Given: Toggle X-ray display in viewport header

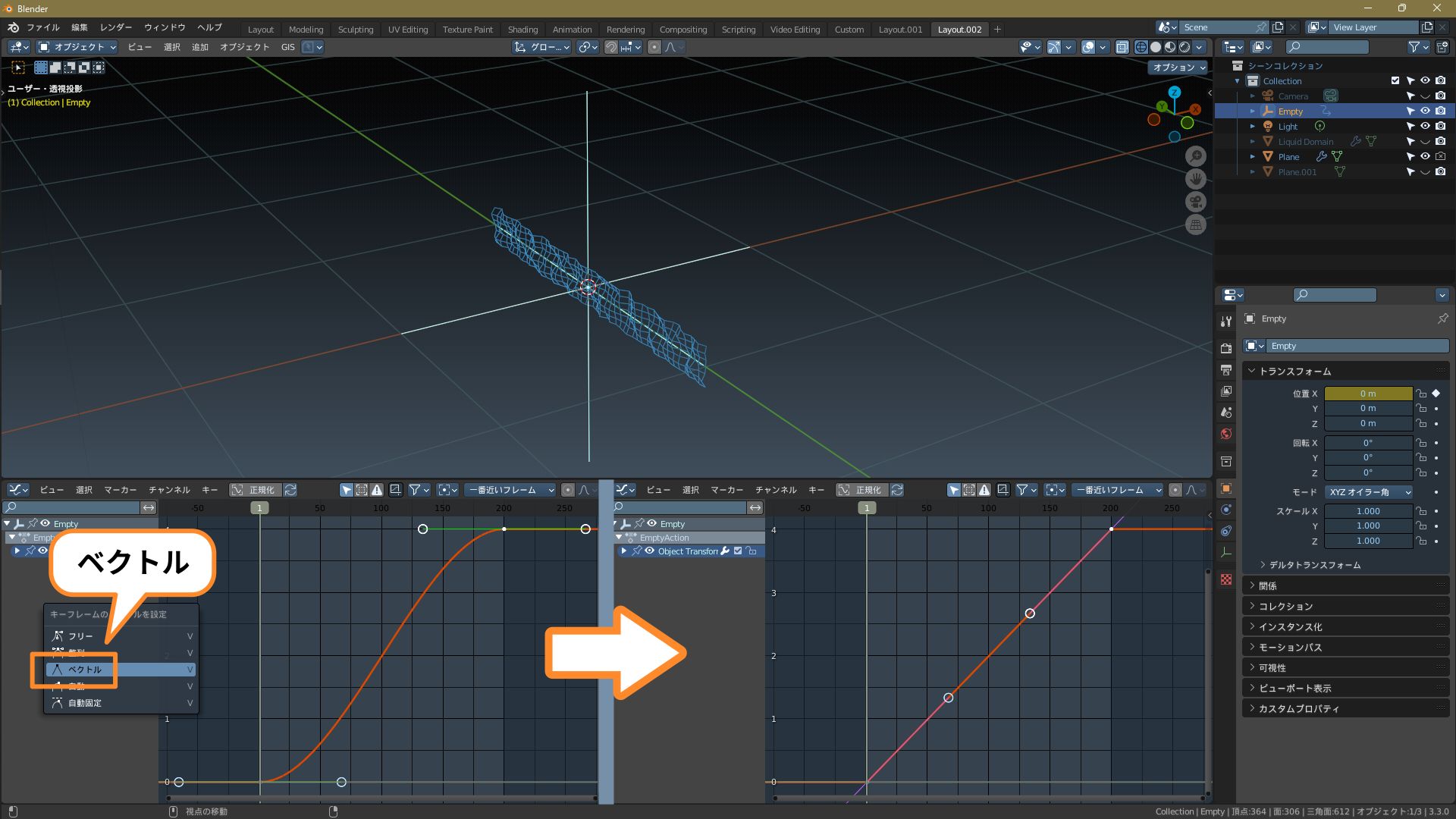Looking at the screenshot, I should (1122, 47).
